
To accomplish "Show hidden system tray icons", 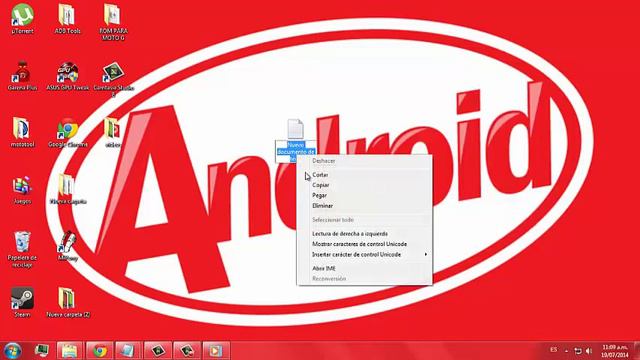I will 566,351.
